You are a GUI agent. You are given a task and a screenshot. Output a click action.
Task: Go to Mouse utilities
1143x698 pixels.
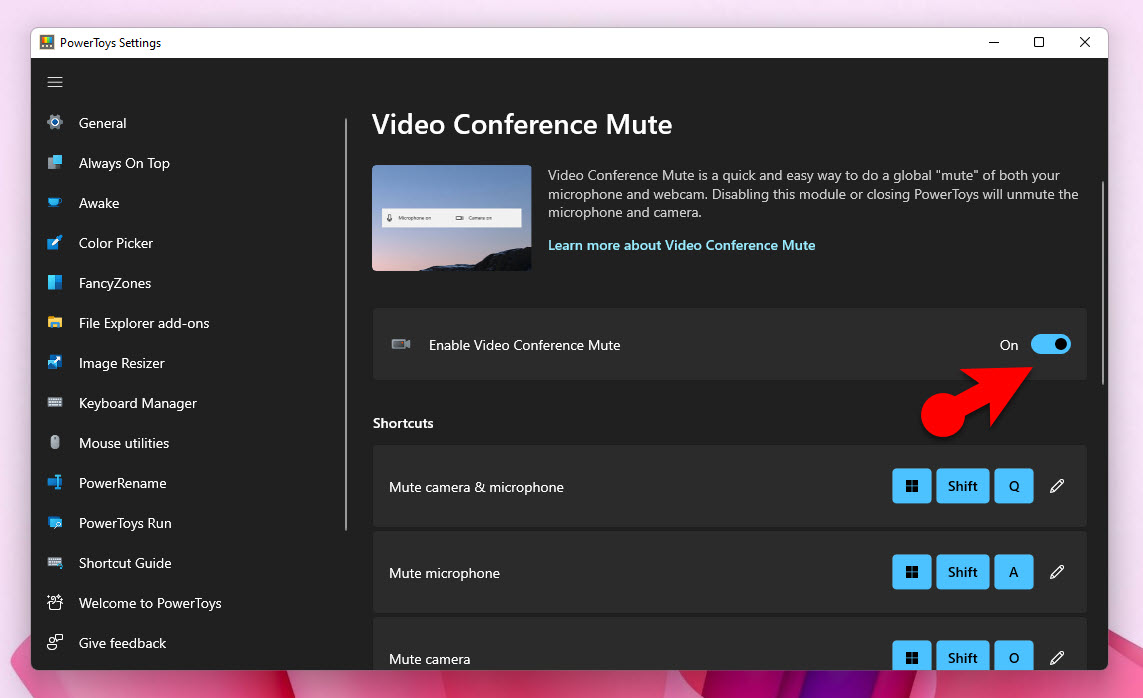click(124, 443)
